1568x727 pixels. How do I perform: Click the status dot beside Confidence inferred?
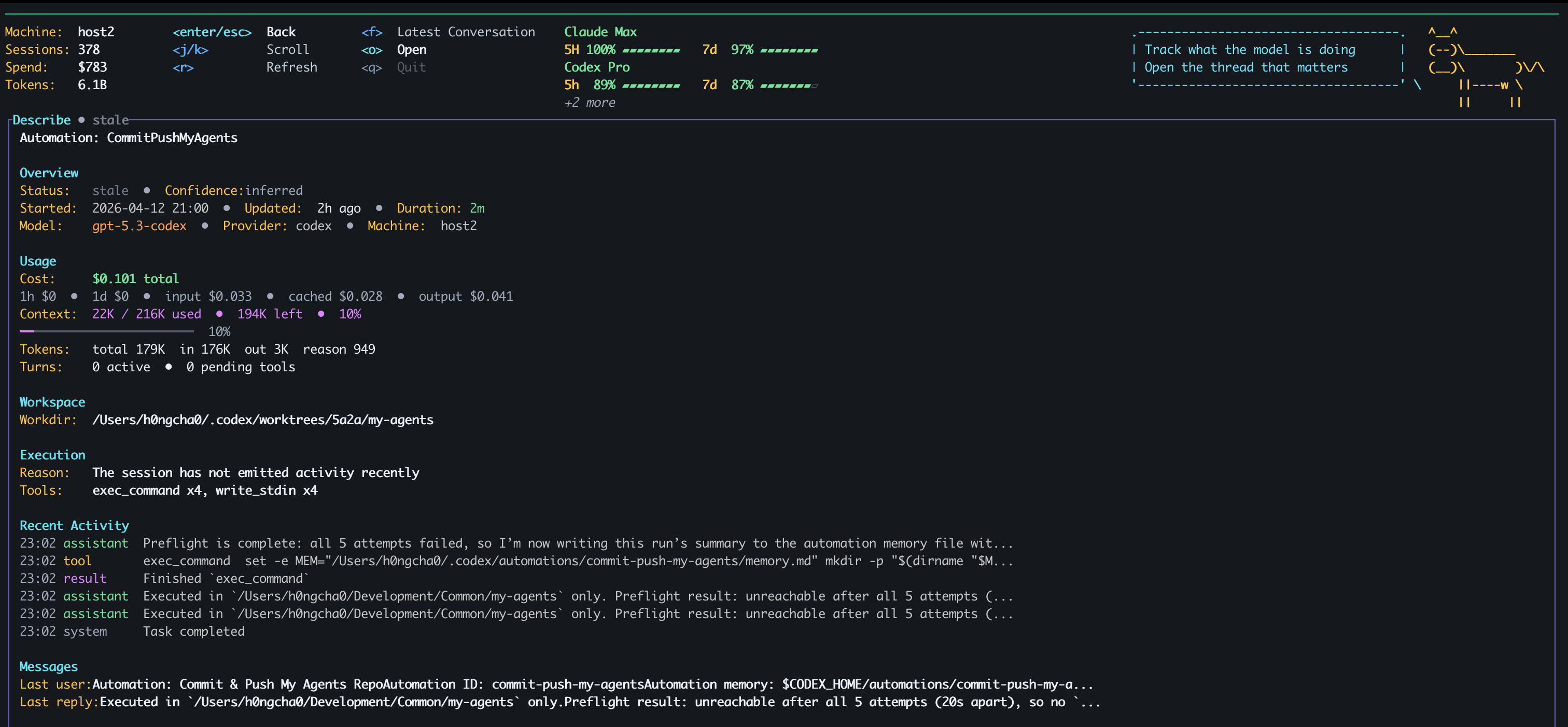click(147, 190)
